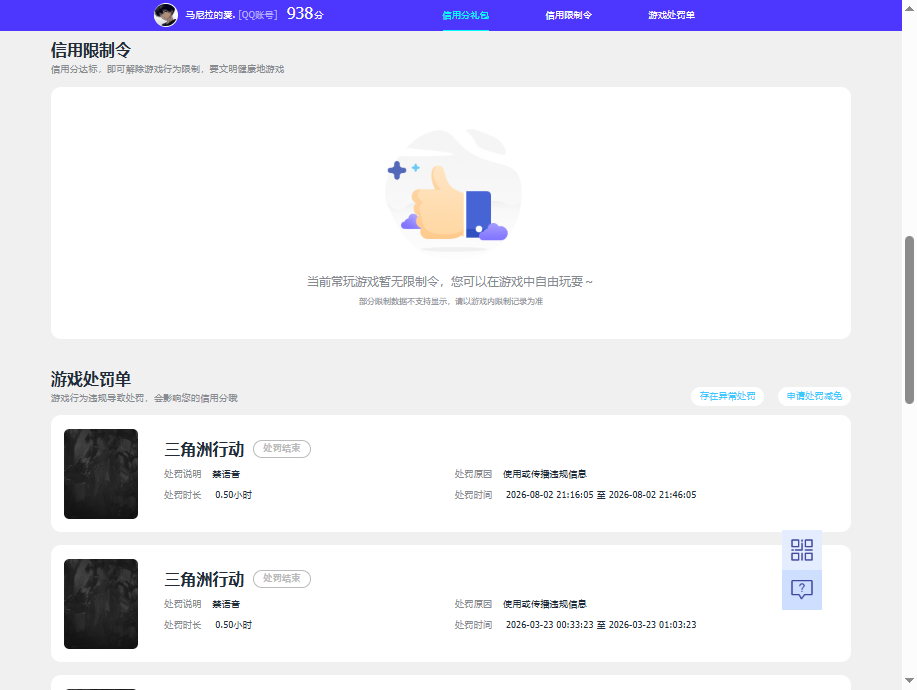Switch to the 游戏处罚单 tab

coord(671,15)
